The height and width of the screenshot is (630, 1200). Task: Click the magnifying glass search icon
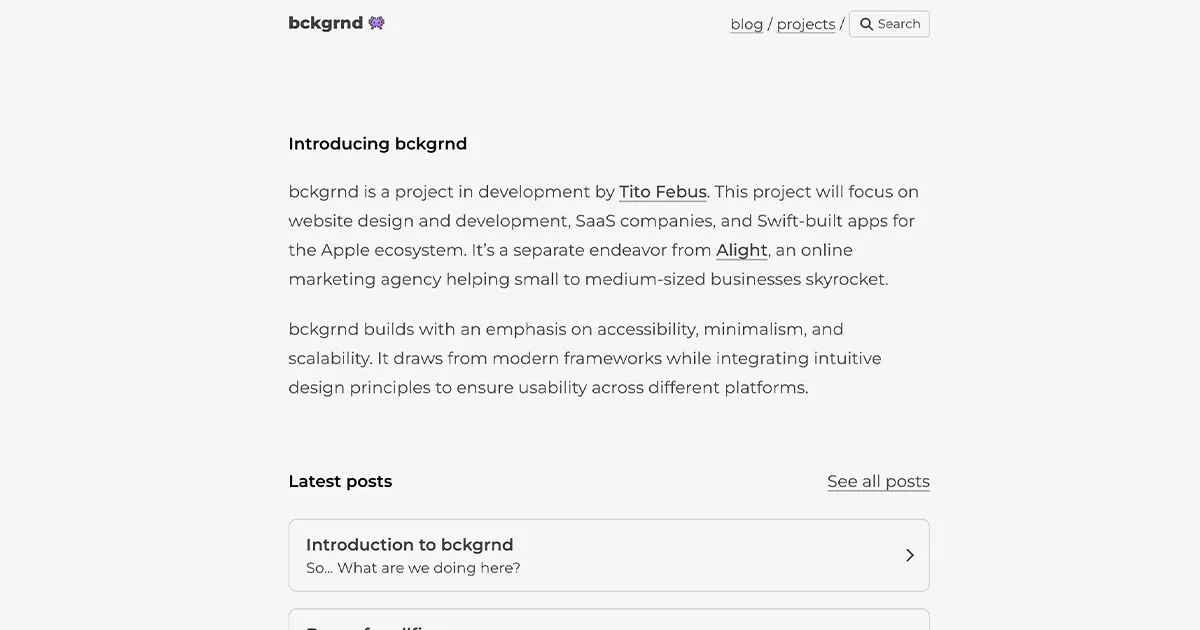tap(867, 24)
